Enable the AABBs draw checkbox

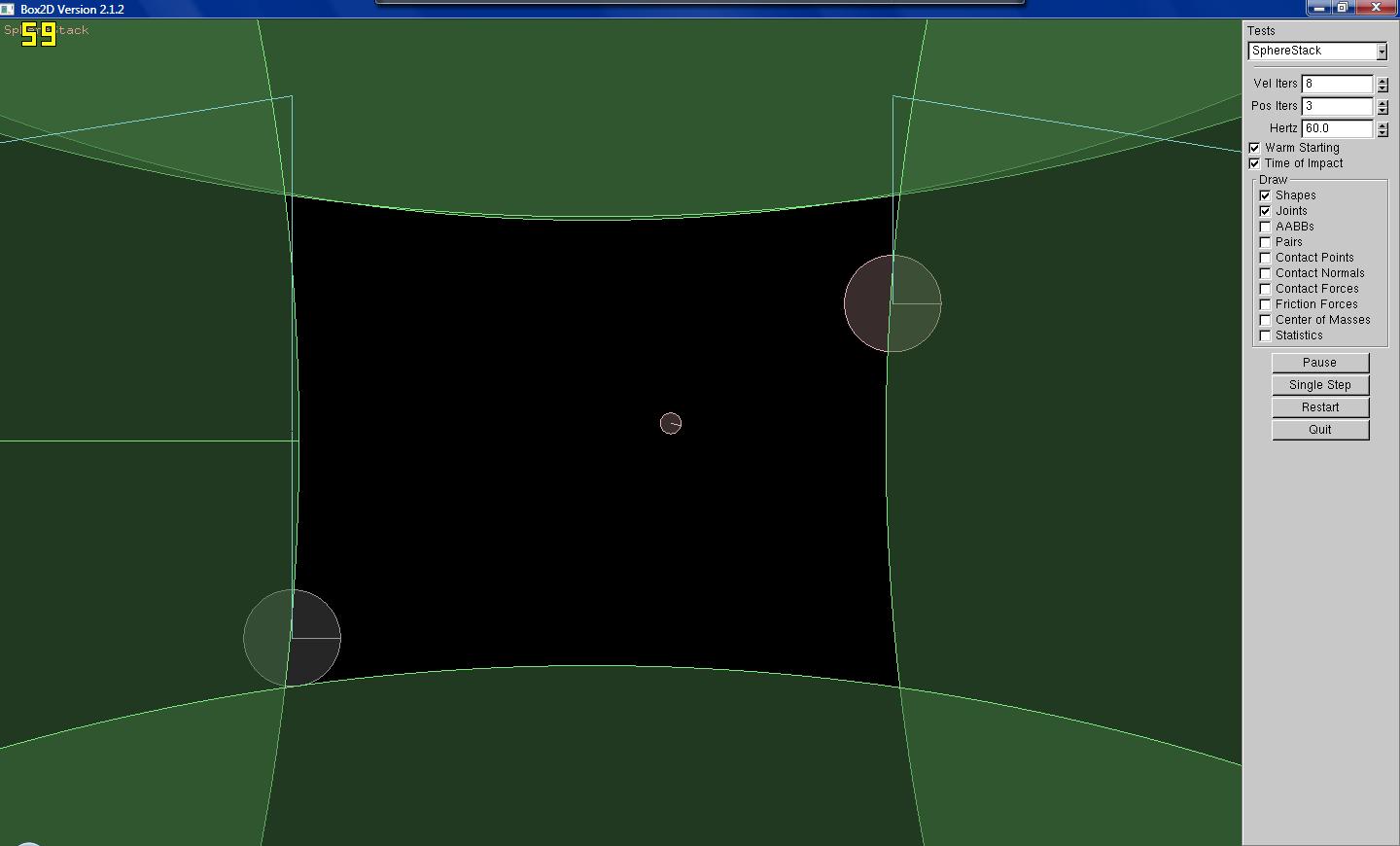click(x=1265, y=227)
